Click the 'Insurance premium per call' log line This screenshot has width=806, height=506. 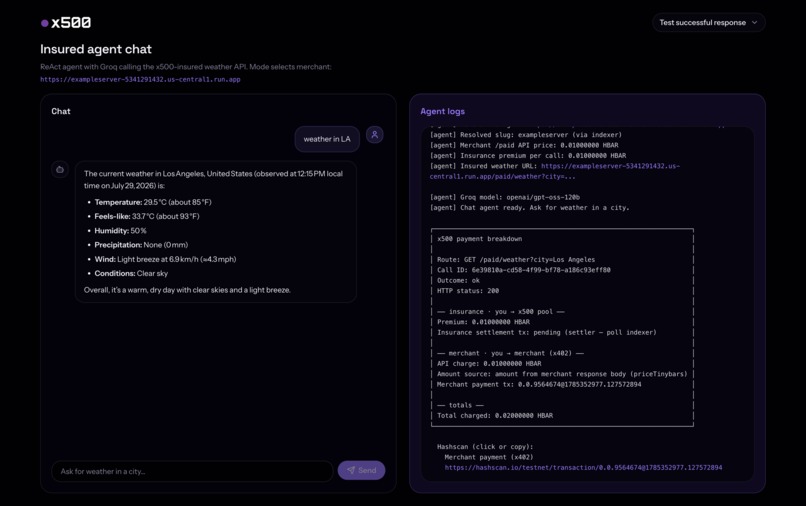coord(528,155)
